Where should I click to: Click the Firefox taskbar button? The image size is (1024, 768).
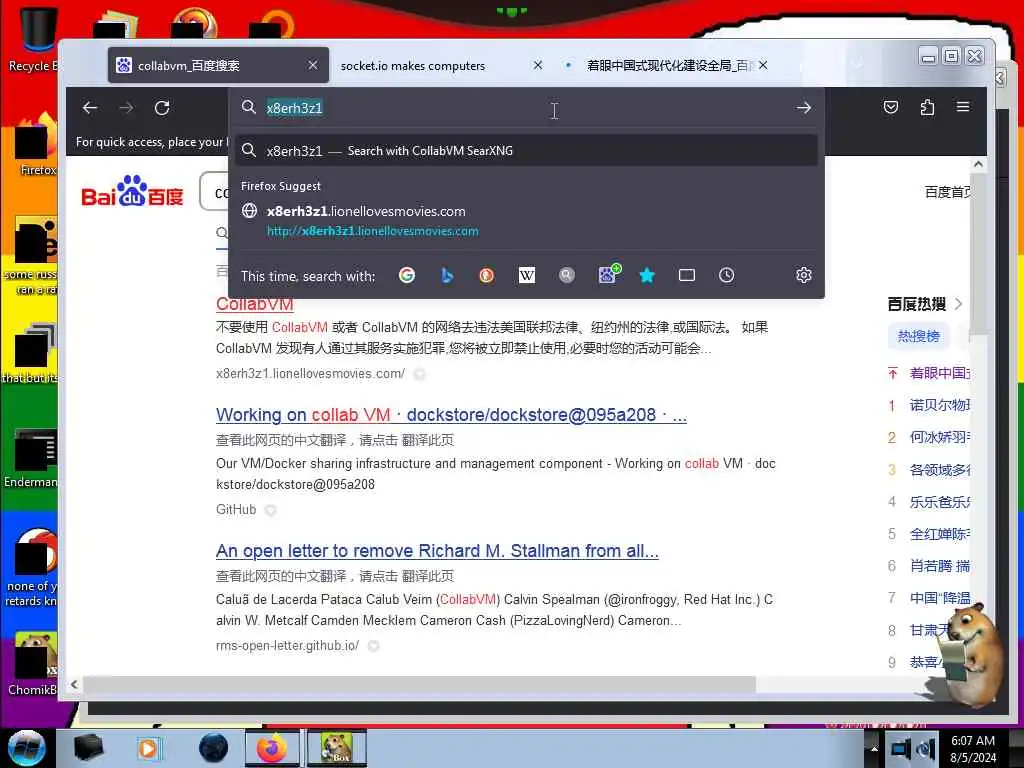272,748
